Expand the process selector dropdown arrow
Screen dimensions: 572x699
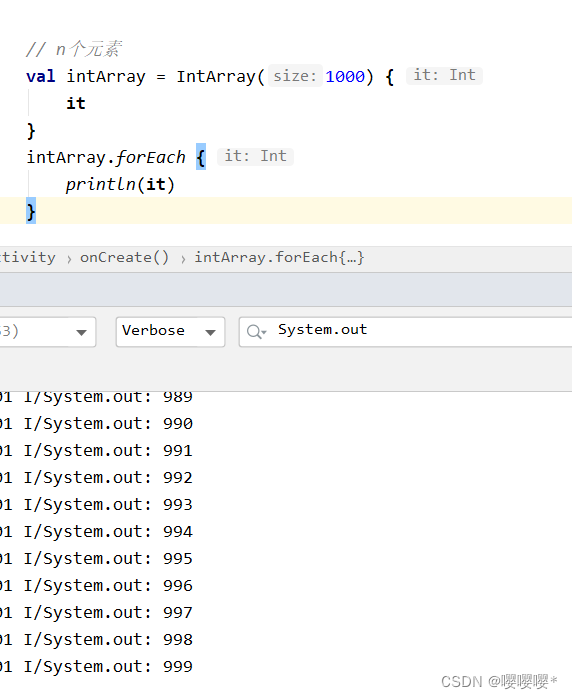pyautogui.click(x=81, y=332)
